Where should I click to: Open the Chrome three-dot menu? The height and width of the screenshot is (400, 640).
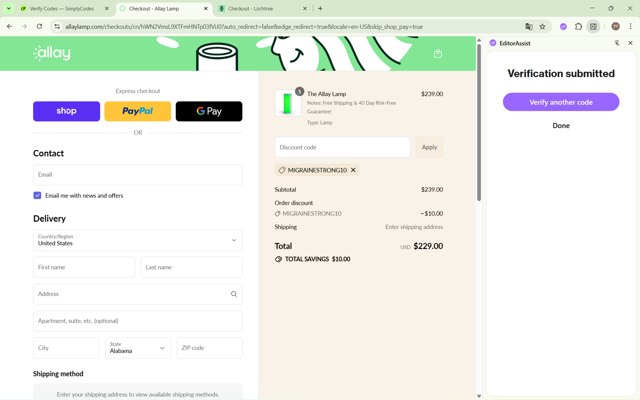point(630,27)
